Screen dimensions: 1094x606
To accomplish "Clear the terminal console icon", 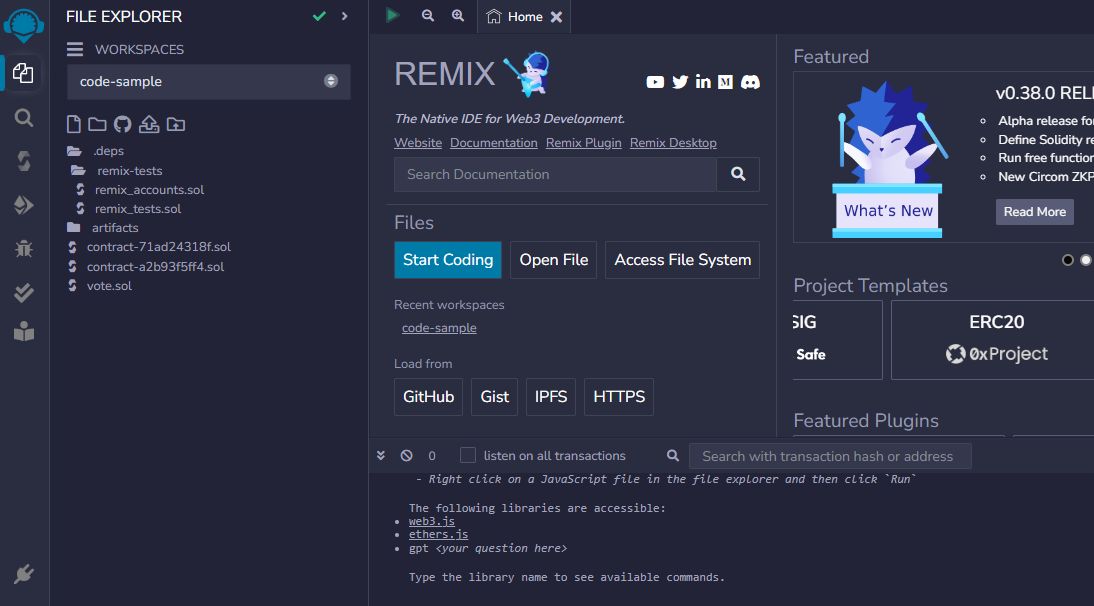I will (x=407, y=455).
